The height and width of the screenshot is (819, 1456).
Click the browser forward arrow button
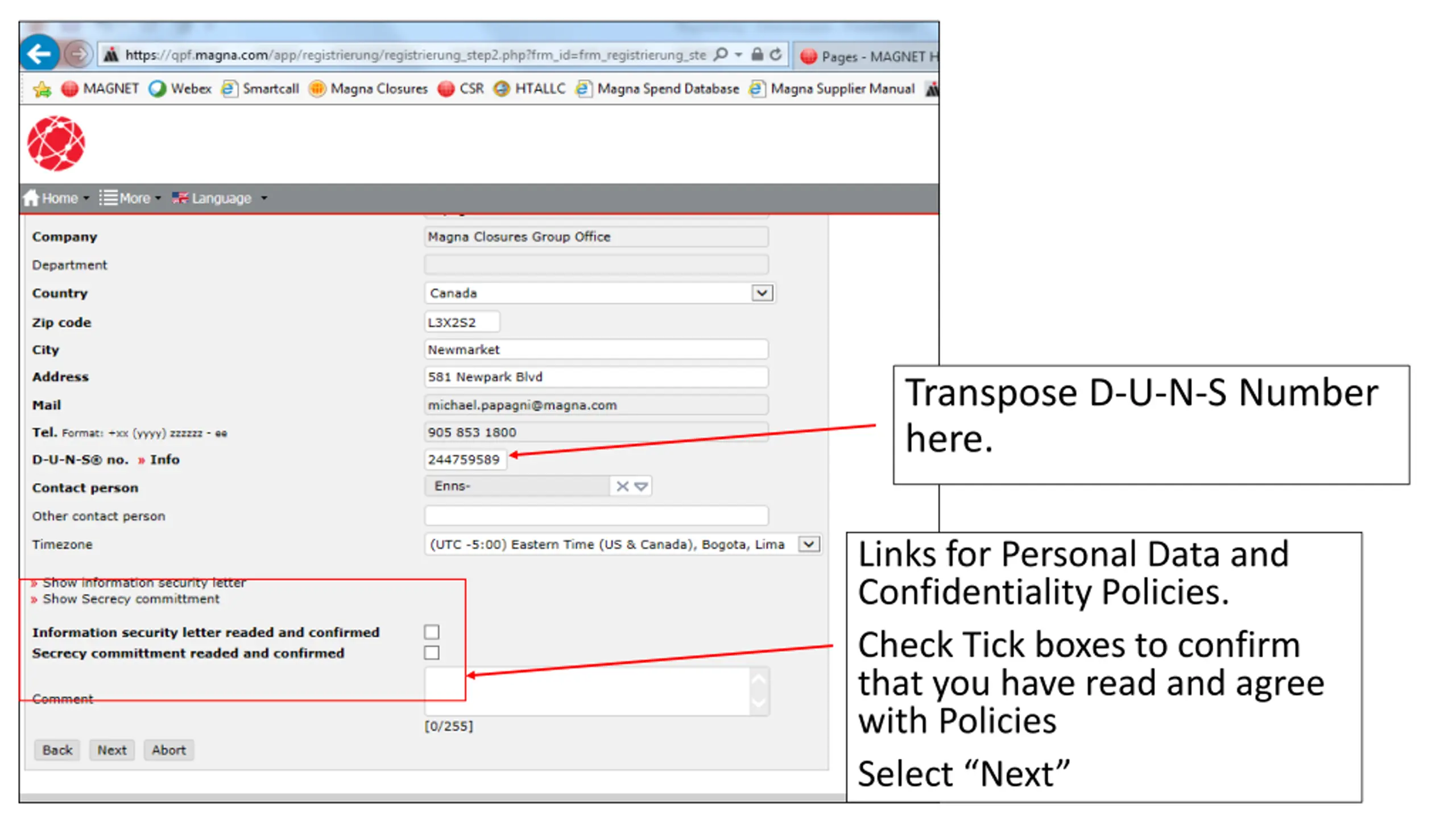[x=78, y=55]
